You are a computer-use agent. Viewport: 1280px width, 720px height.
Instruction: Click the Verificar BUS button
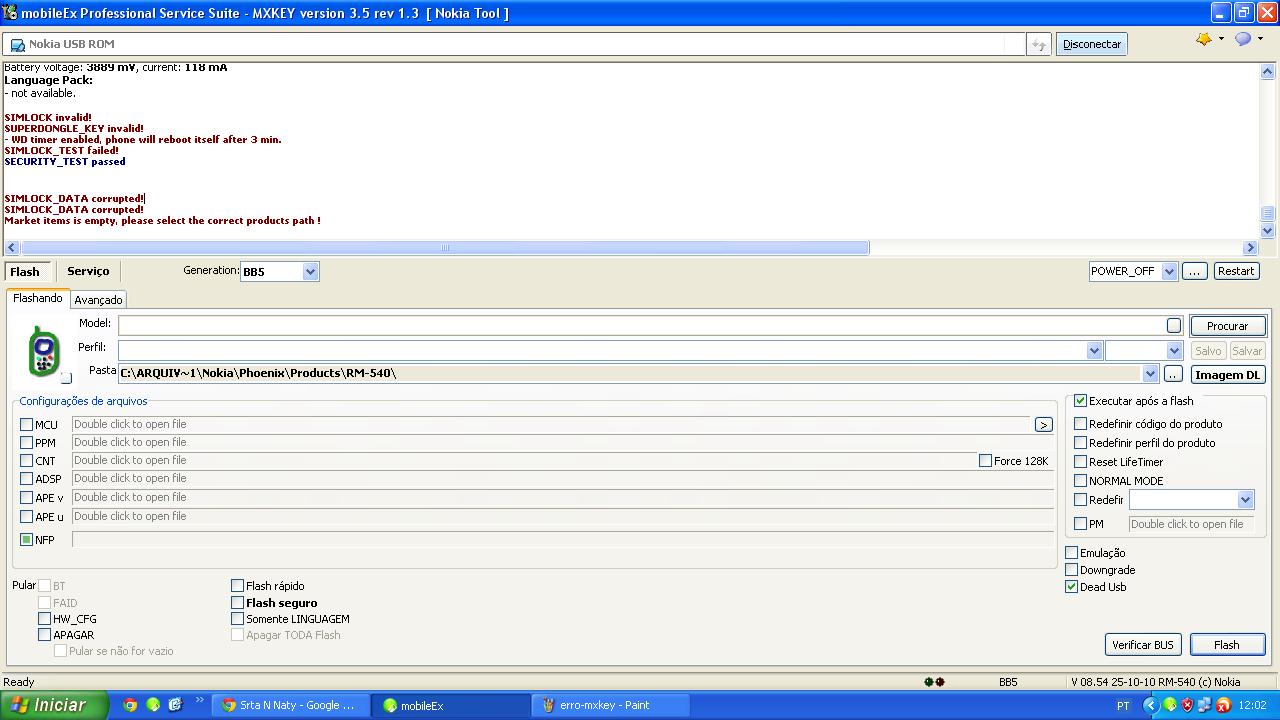pyautogui.click(x=1143, y=645)
